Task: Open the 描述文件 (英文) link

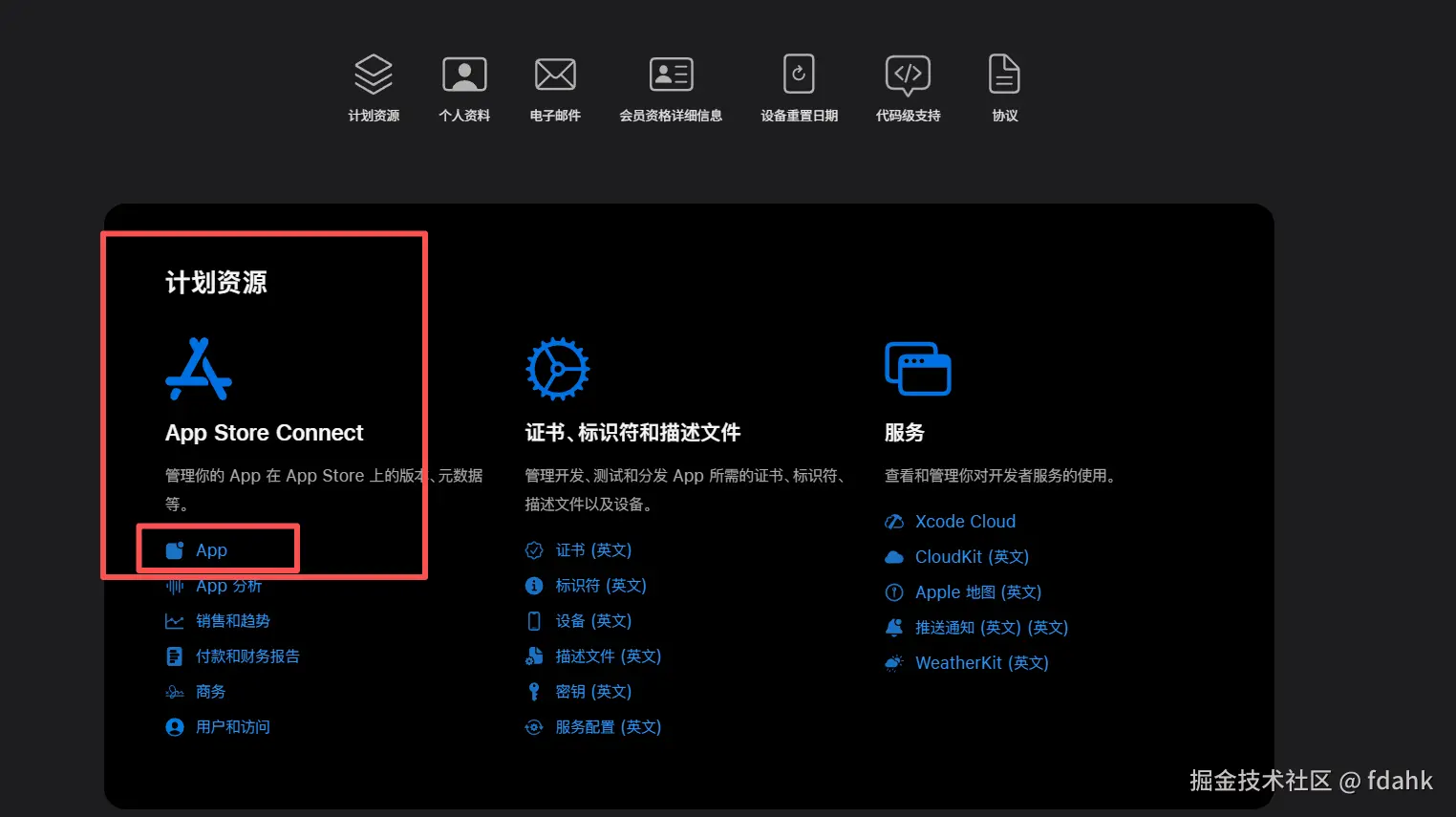Action: pyautogui.click(x=609, y=656)
